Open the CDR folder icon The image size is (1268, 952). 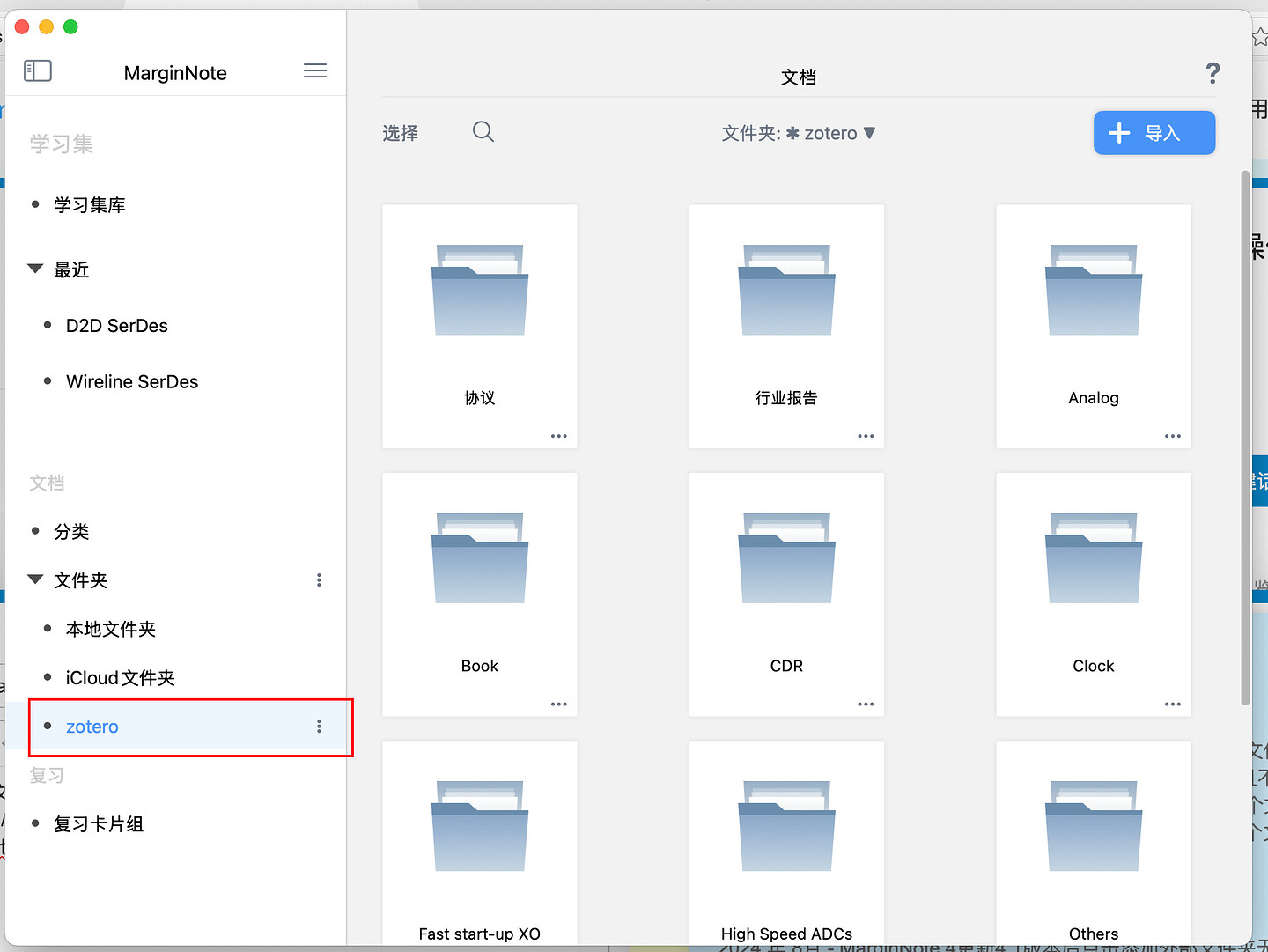[x=786, y=557]
